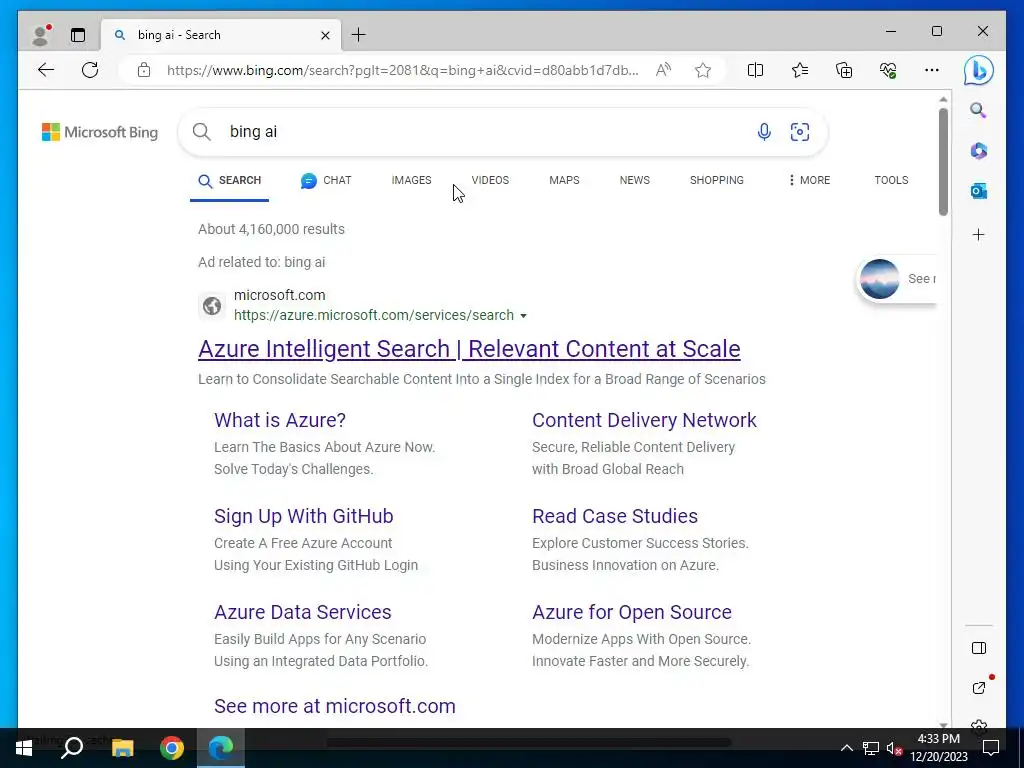Open Content Delivery Network link
The width and height of the screenshot is (1024, 768).
point(644,420)
